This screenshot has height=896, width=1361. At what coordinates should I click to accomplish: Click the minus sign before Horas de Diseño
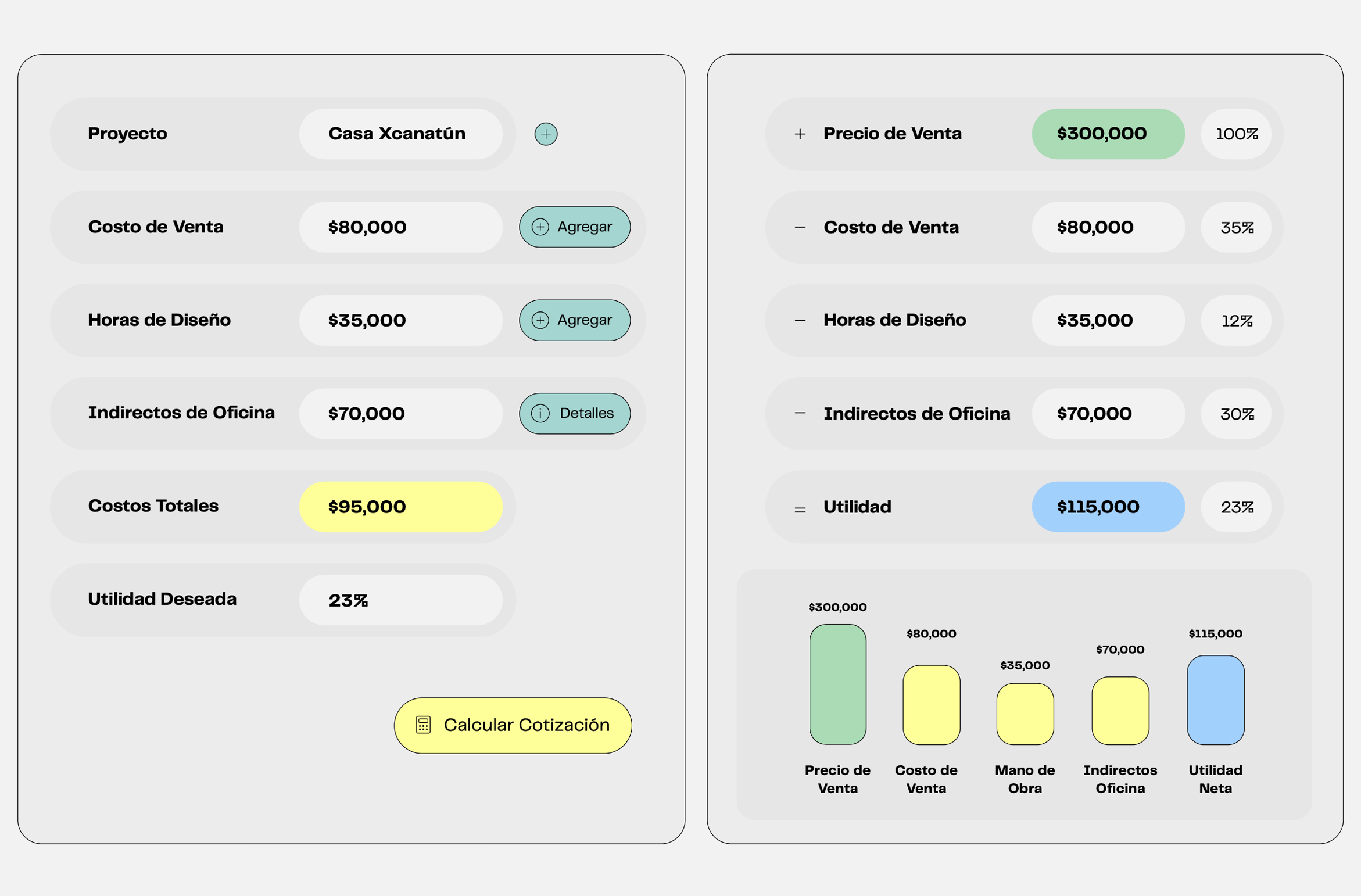click(800, 320)
